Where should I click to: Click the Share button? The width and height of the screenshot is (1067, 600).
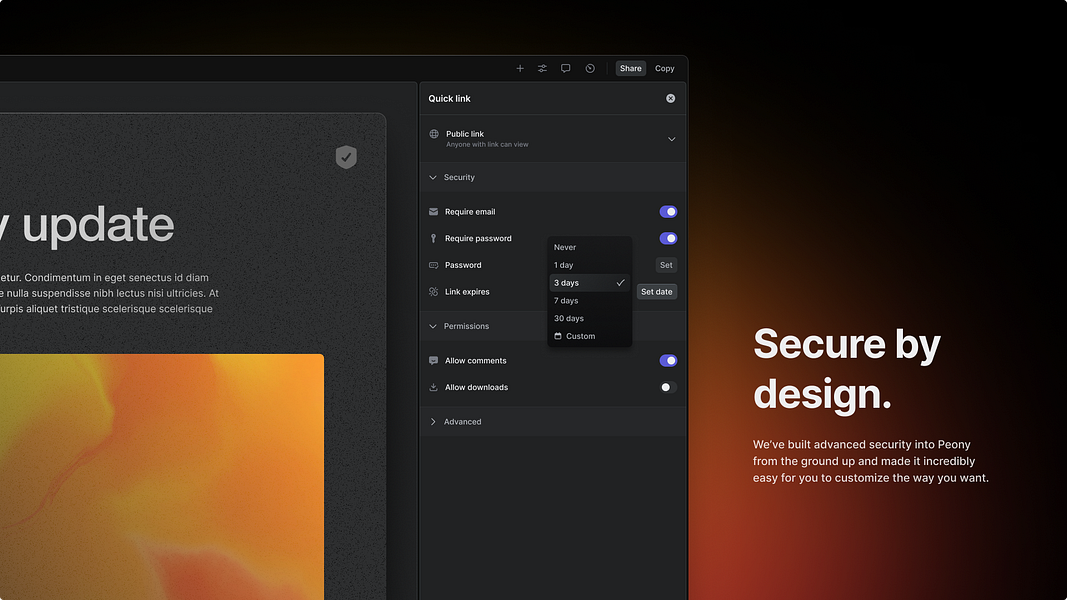[631, 68]
